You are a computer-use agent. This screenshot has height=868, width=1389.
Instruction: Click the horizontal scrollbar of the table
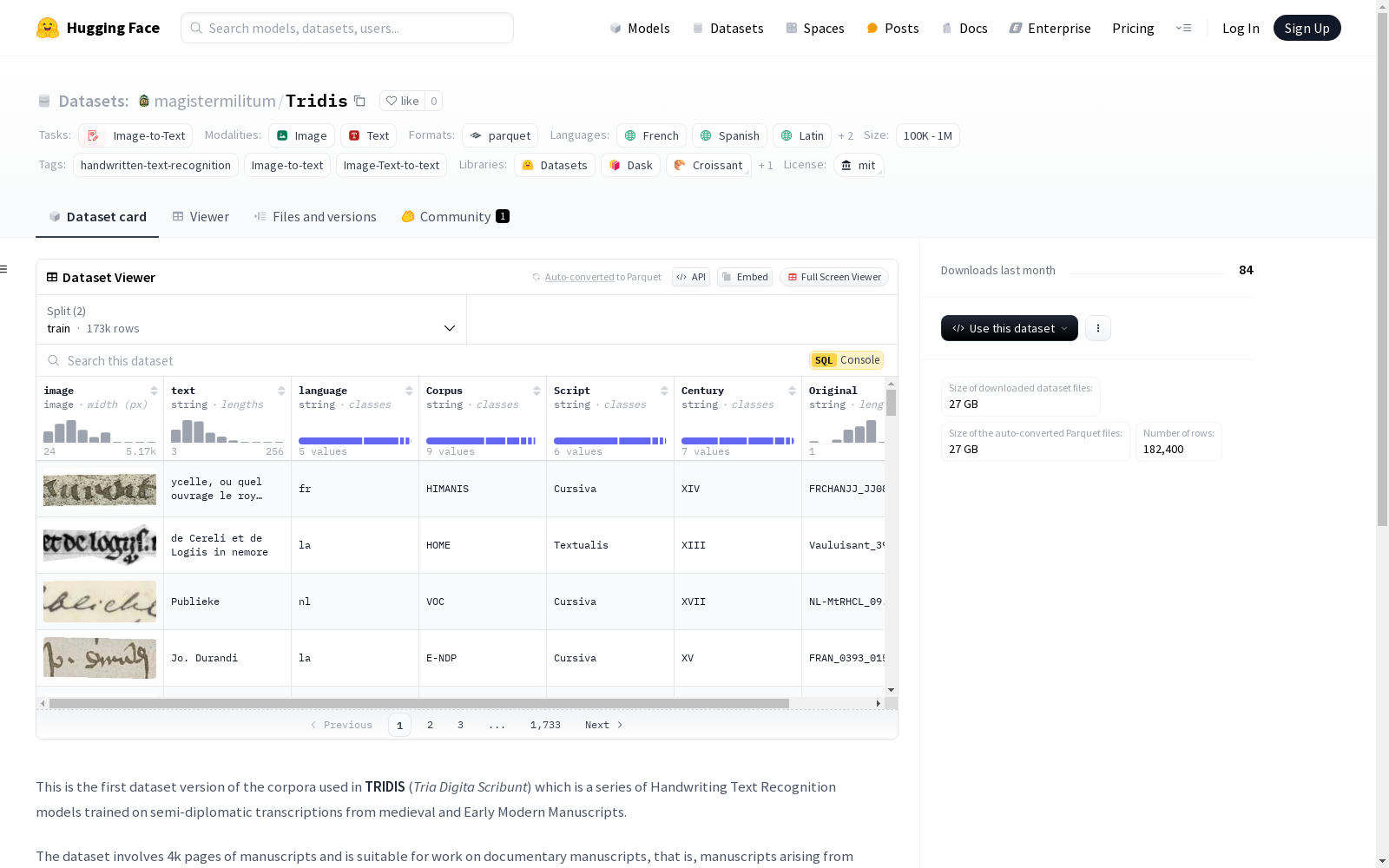tap(419, 703)
